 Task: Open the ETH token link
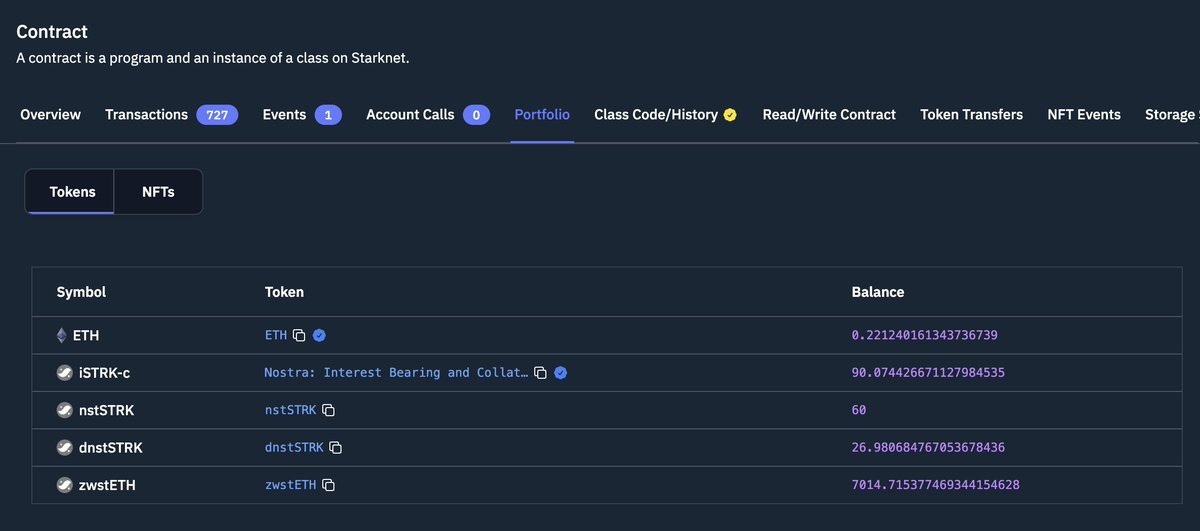276,335
